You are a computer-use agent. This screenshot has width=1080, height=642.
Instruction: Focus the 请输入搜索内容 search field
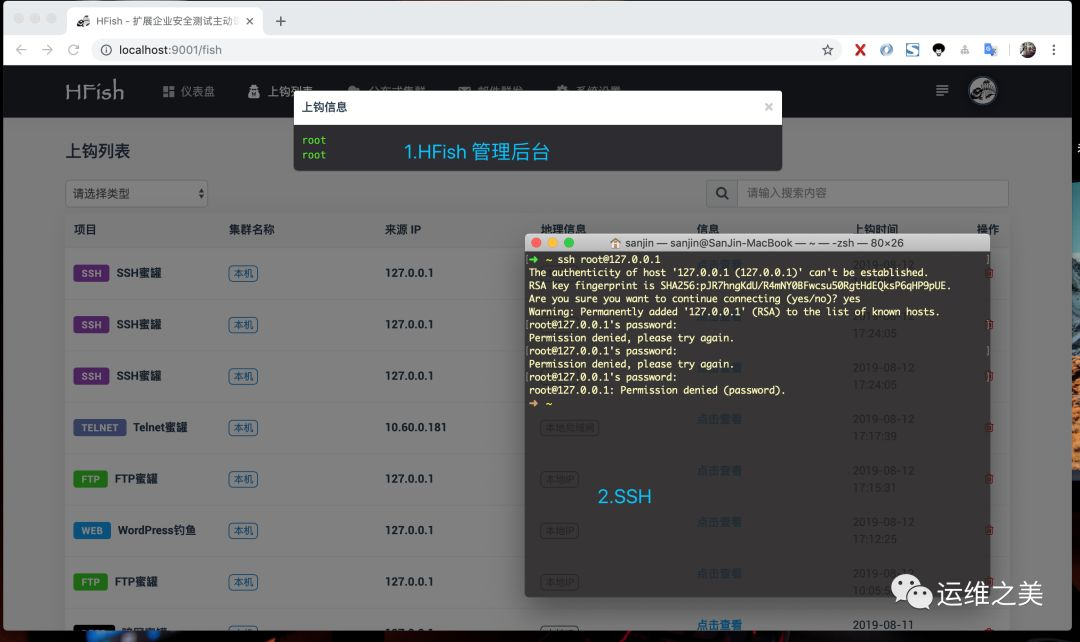click(x=873, y=194)
